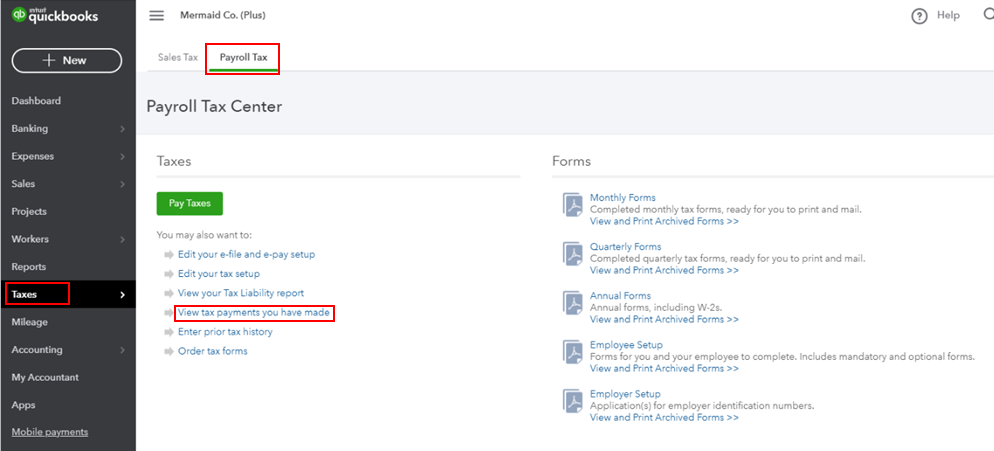
Task: Open Reports in the sidebar
Action: click(29, 267)
